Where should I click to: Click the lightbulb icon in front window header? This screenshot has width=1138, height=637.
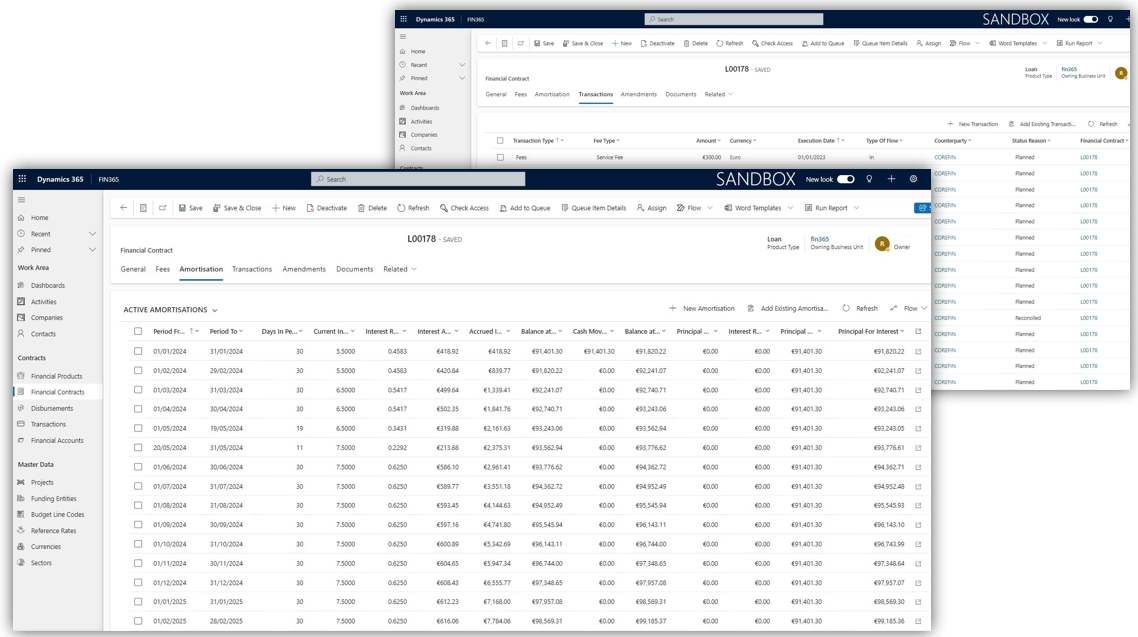tap(869, 179)
